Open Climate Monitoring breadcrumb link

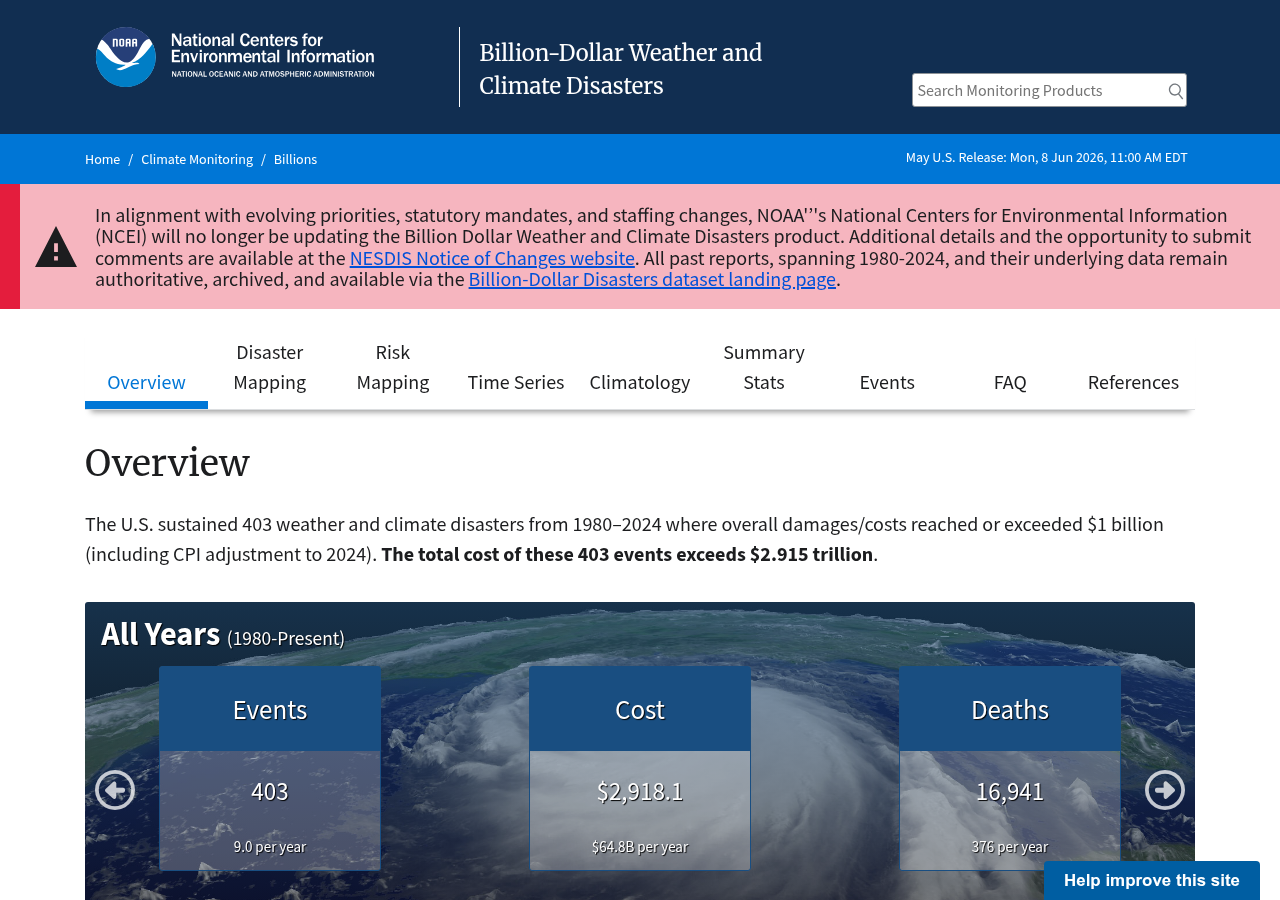tap(197, 159)
